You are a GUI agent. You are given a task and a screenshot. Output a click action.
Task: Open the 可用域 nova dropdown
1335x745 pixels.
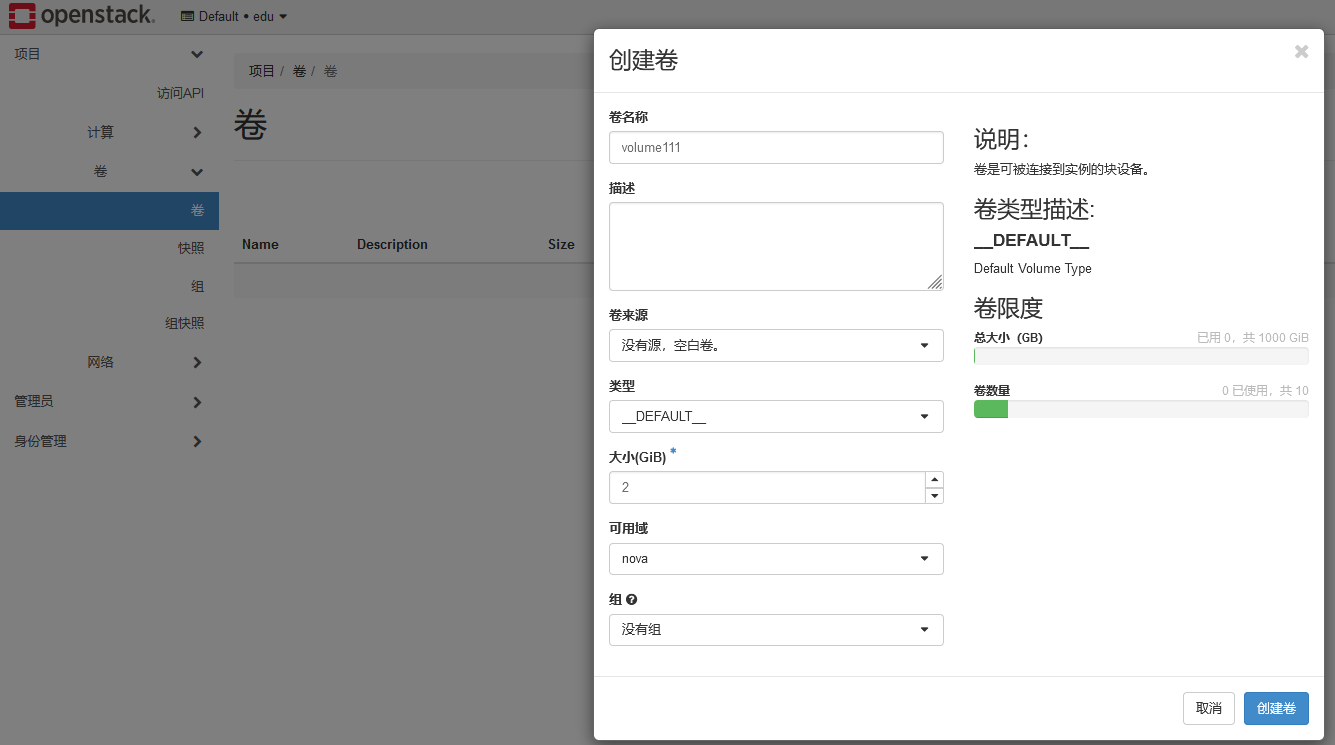775,559
